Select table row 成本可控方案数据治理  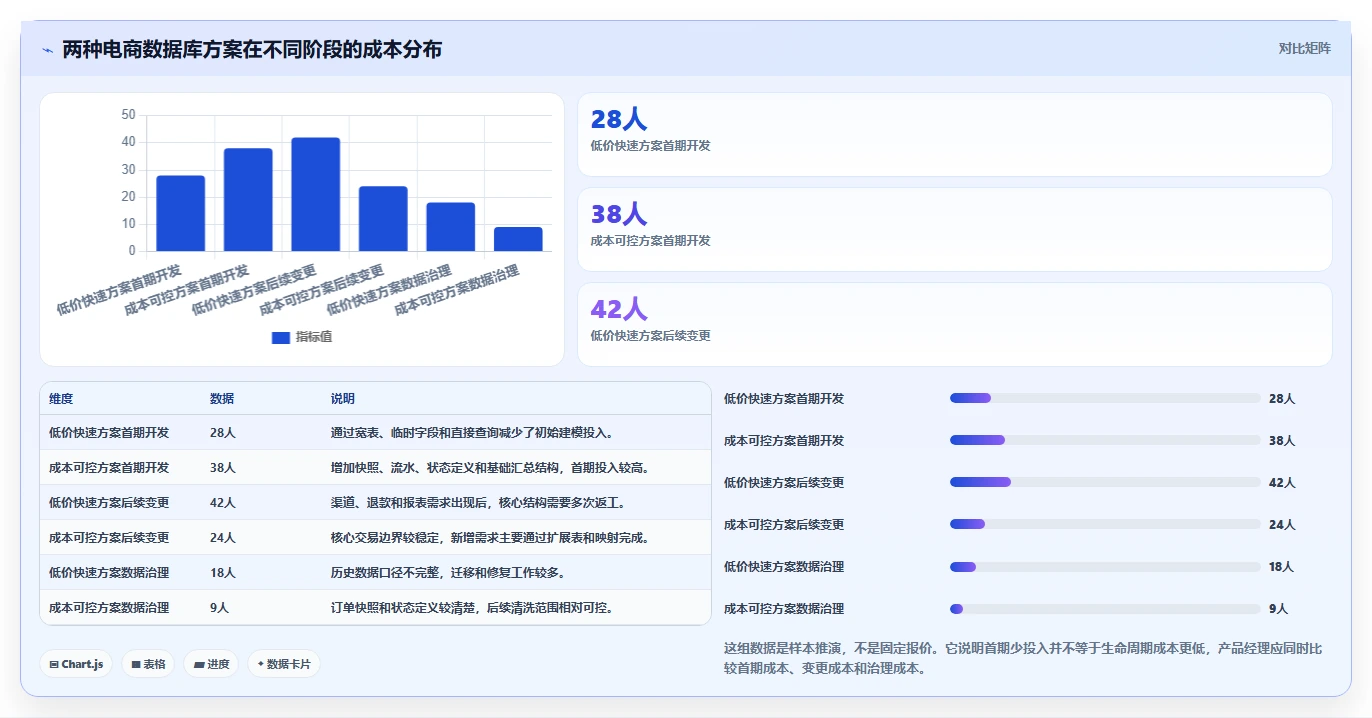tap(375, 607)
